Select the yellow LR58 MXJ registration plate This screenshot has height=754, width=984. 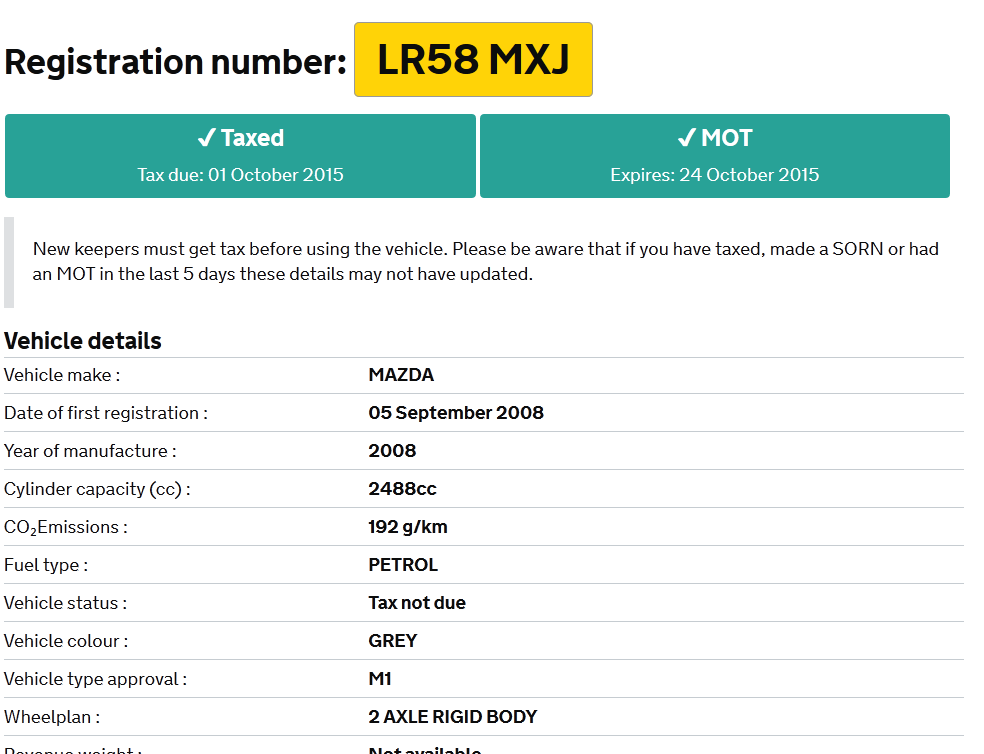point(473,60)
